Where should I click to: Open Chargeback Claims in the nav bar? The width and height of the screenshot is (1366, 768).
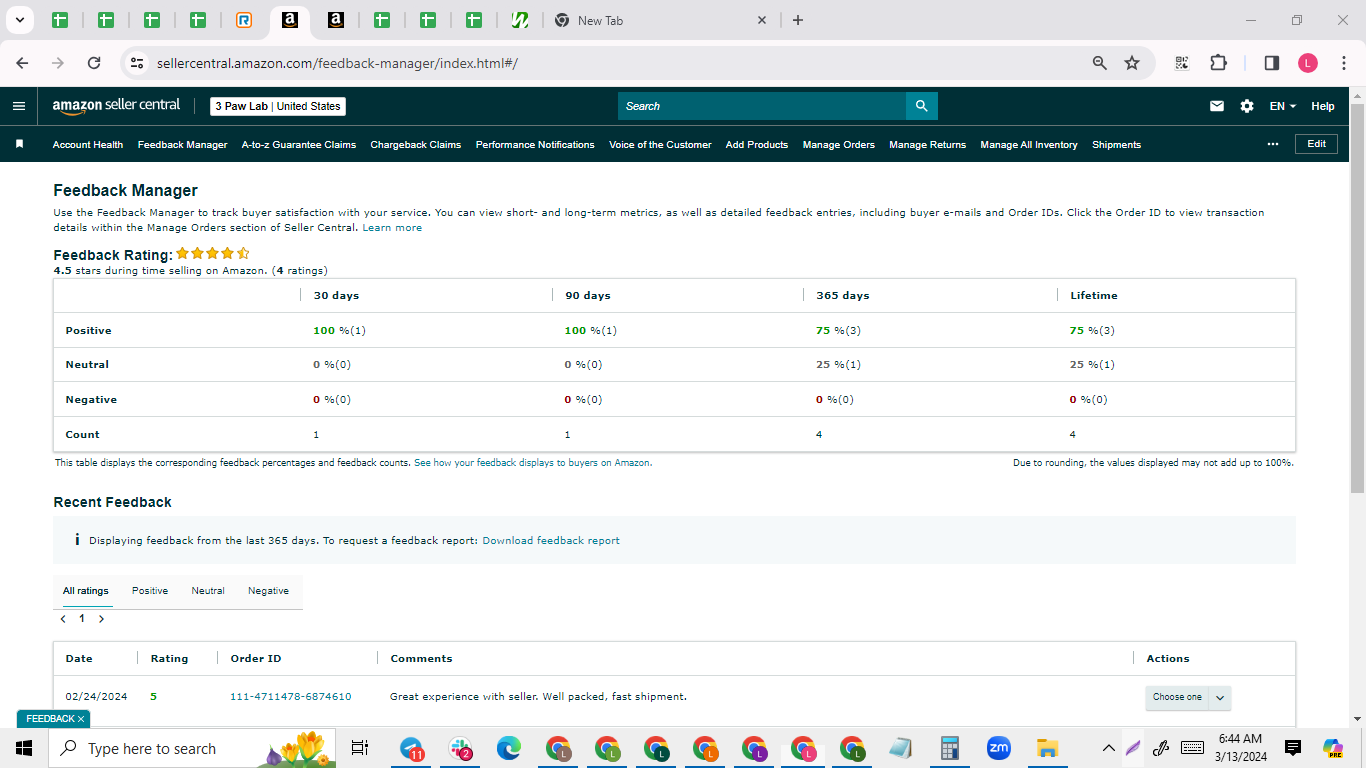(x=416, y=144)
